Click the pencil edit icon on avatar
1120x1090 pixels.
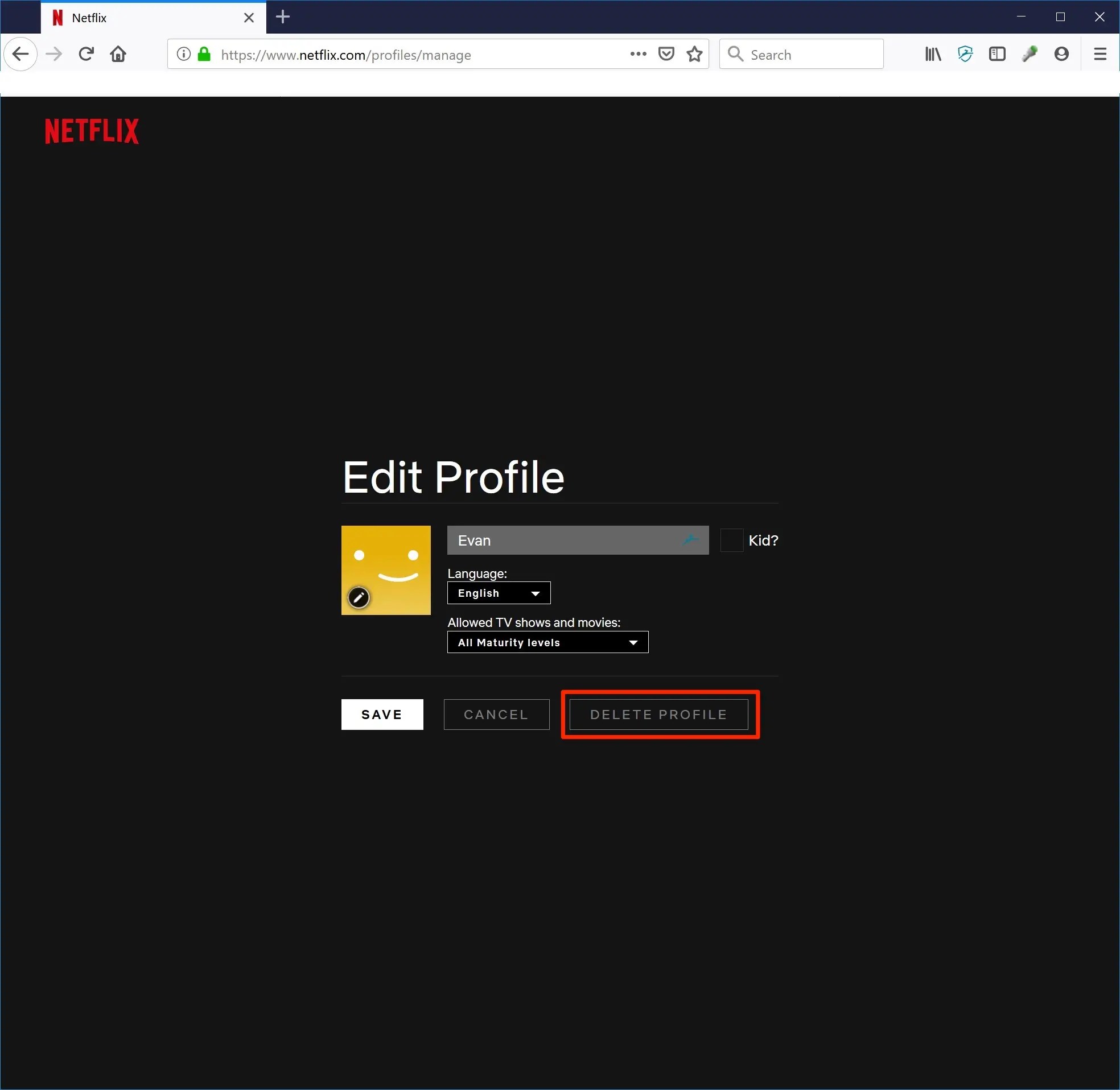pos(359,598)
